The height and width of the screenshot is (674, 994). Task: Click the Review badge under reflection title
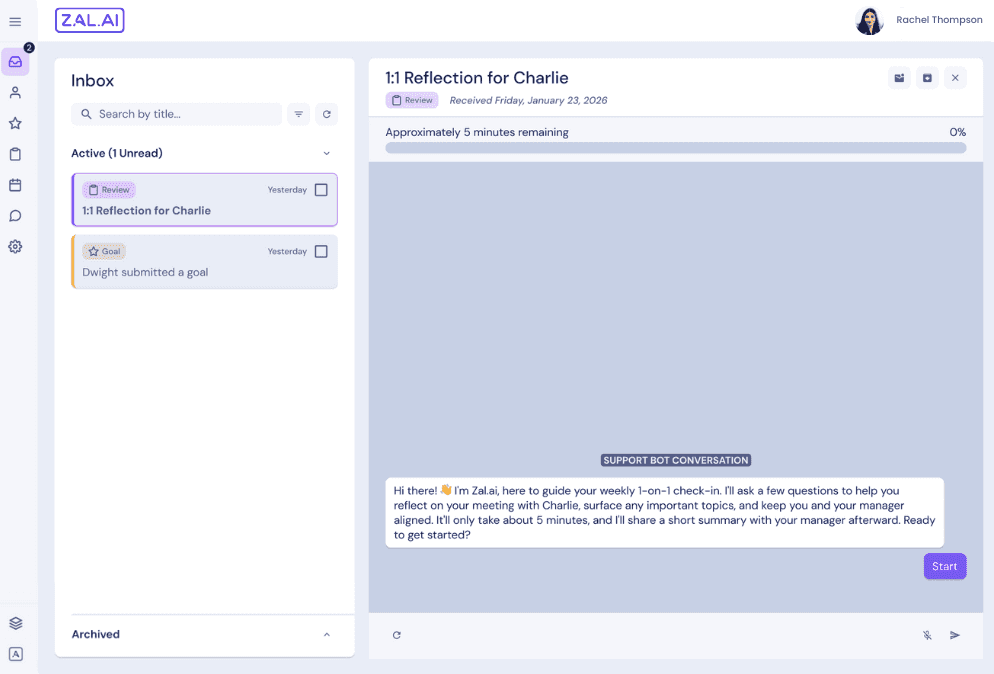[x=412, y=100]
